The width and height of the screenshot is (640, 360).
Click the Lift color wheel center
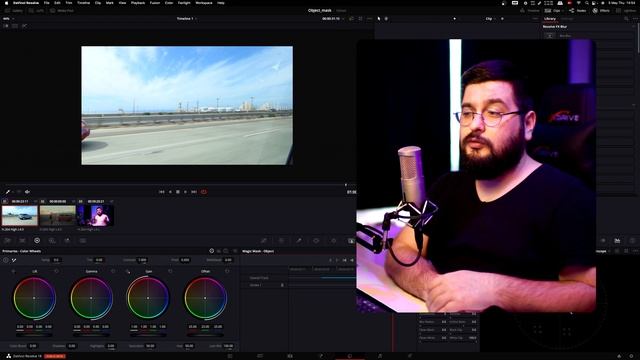pos(34,298)
